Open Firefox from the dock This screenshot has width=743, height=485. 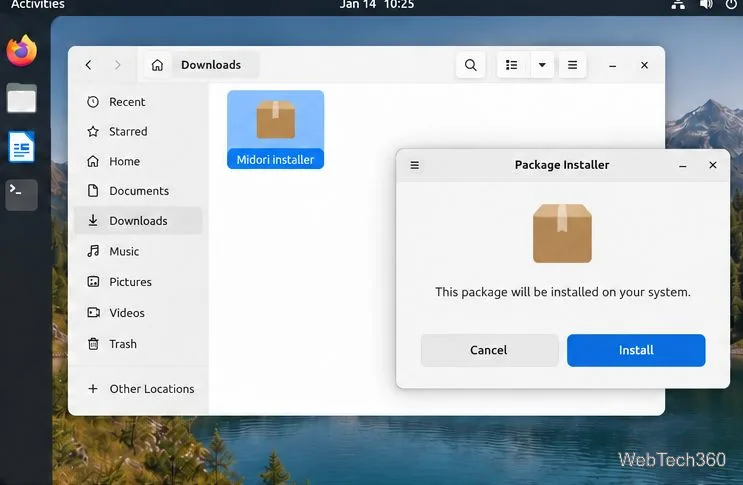pos(21,51)
